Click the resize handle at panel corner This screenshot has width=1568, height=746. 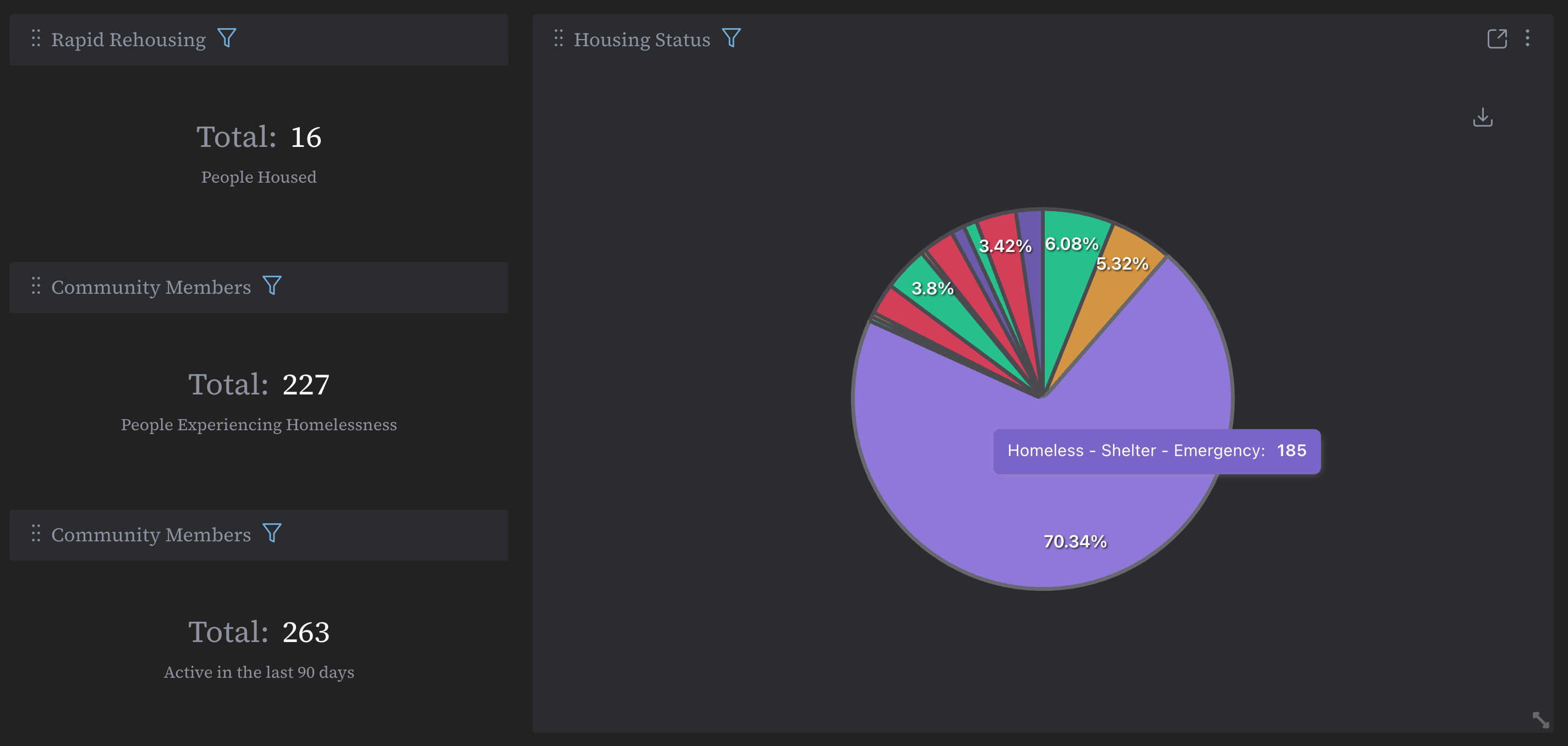[1540, 720]
